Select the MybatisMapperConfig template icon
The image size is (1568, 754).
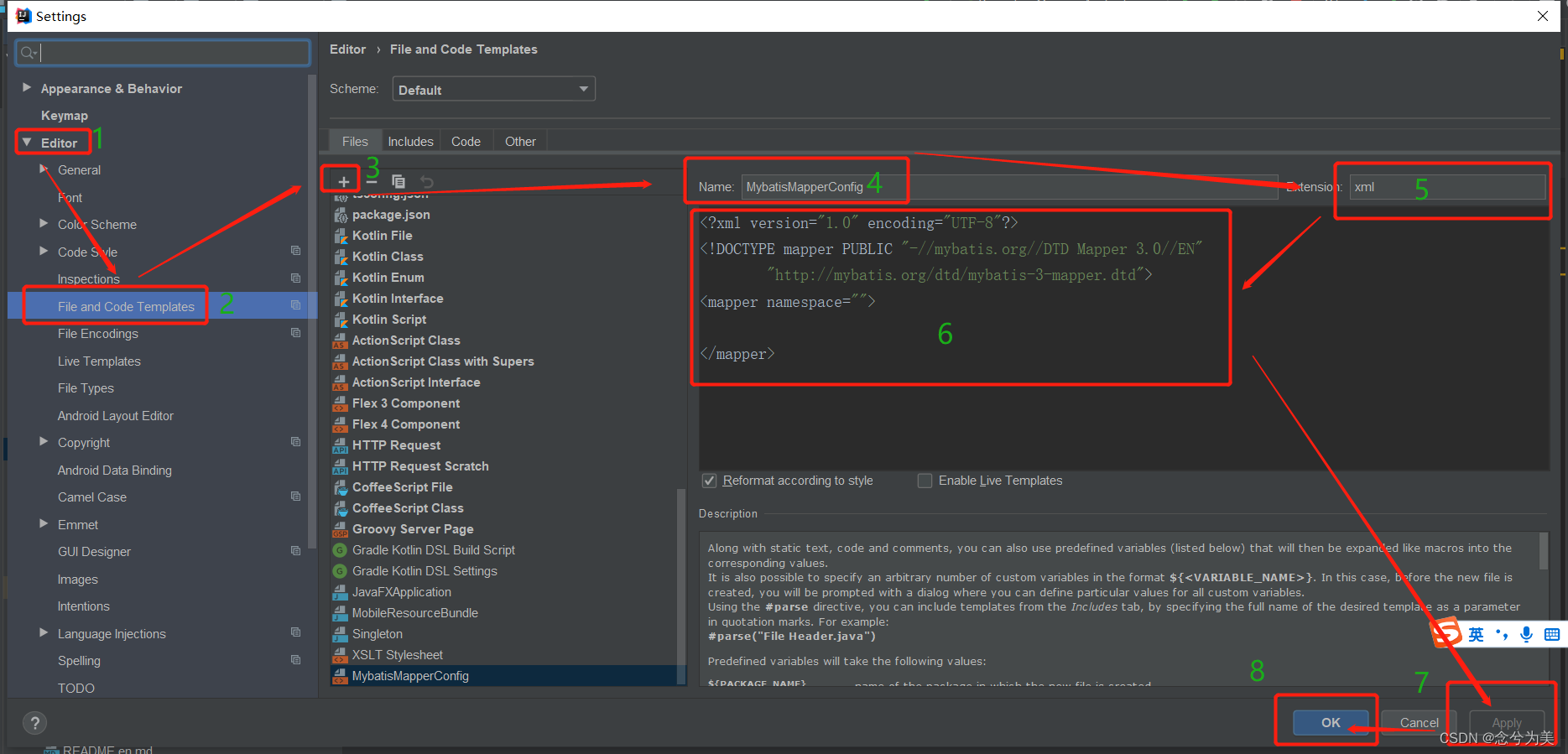pyautogui.click(x=341, y=676)
